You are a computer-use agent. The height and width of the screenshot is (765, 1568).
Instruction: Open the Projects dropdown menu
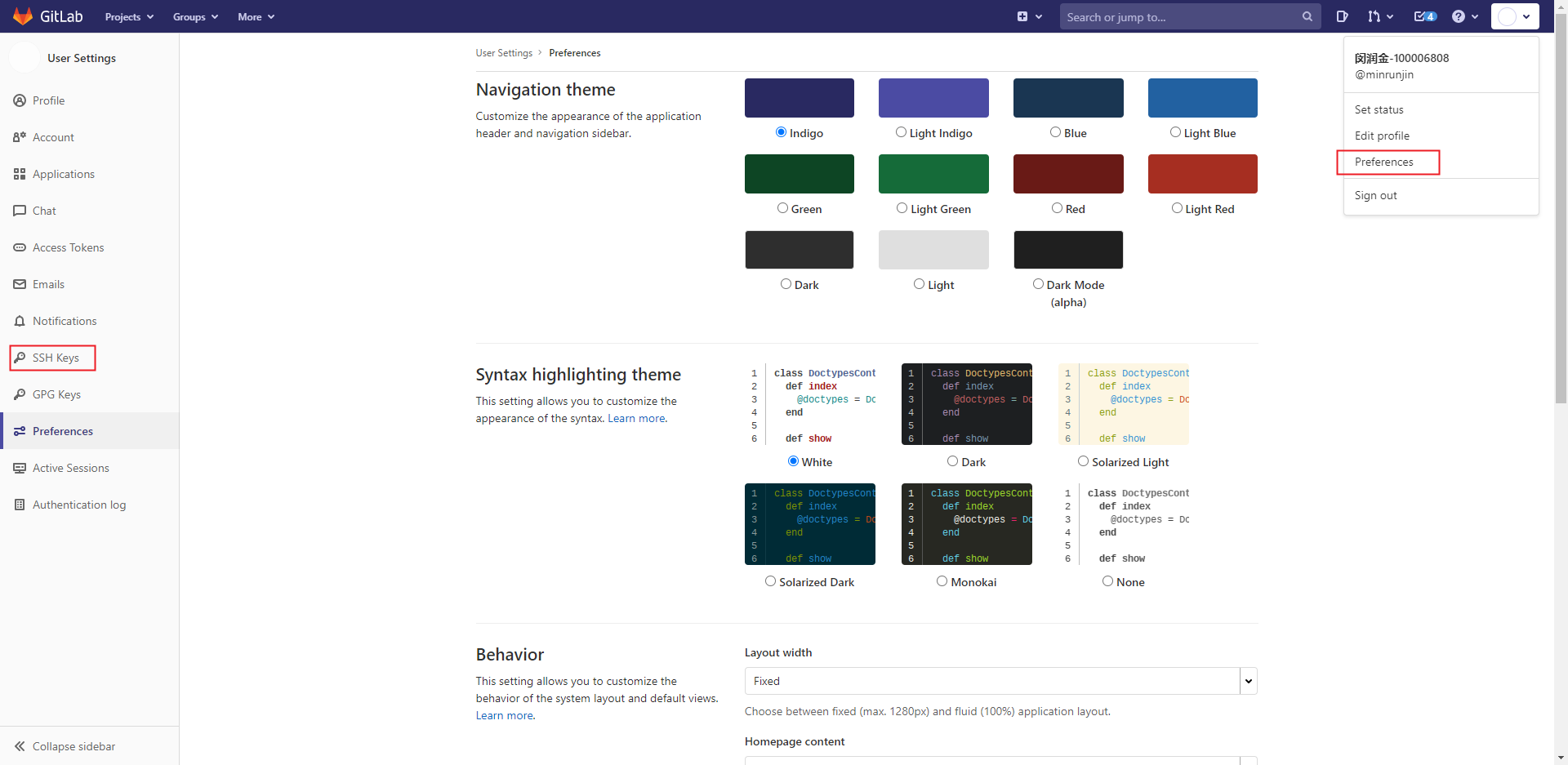tap(129, 16)
